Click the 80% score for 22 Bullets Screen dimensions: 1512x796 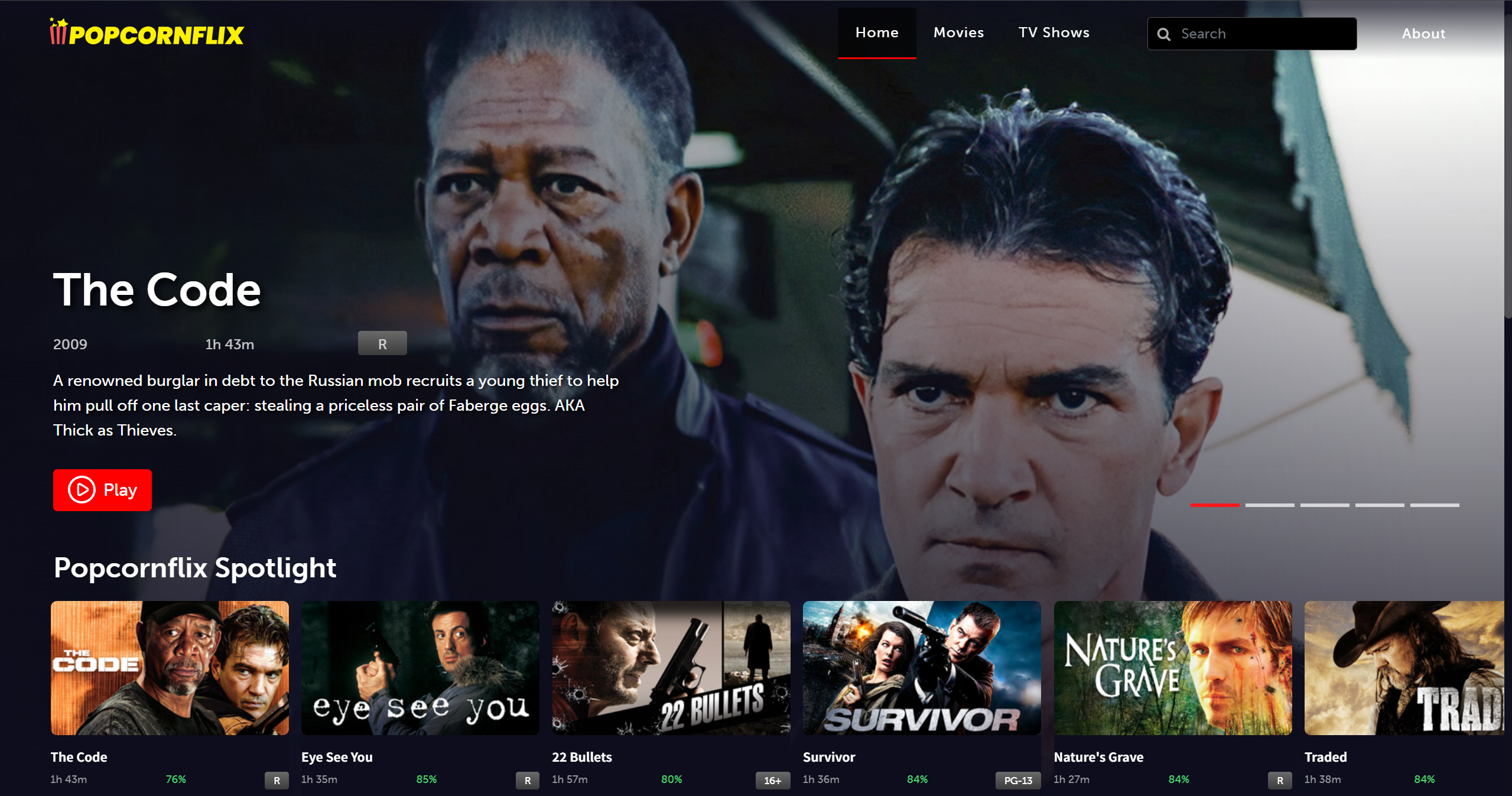671,779
